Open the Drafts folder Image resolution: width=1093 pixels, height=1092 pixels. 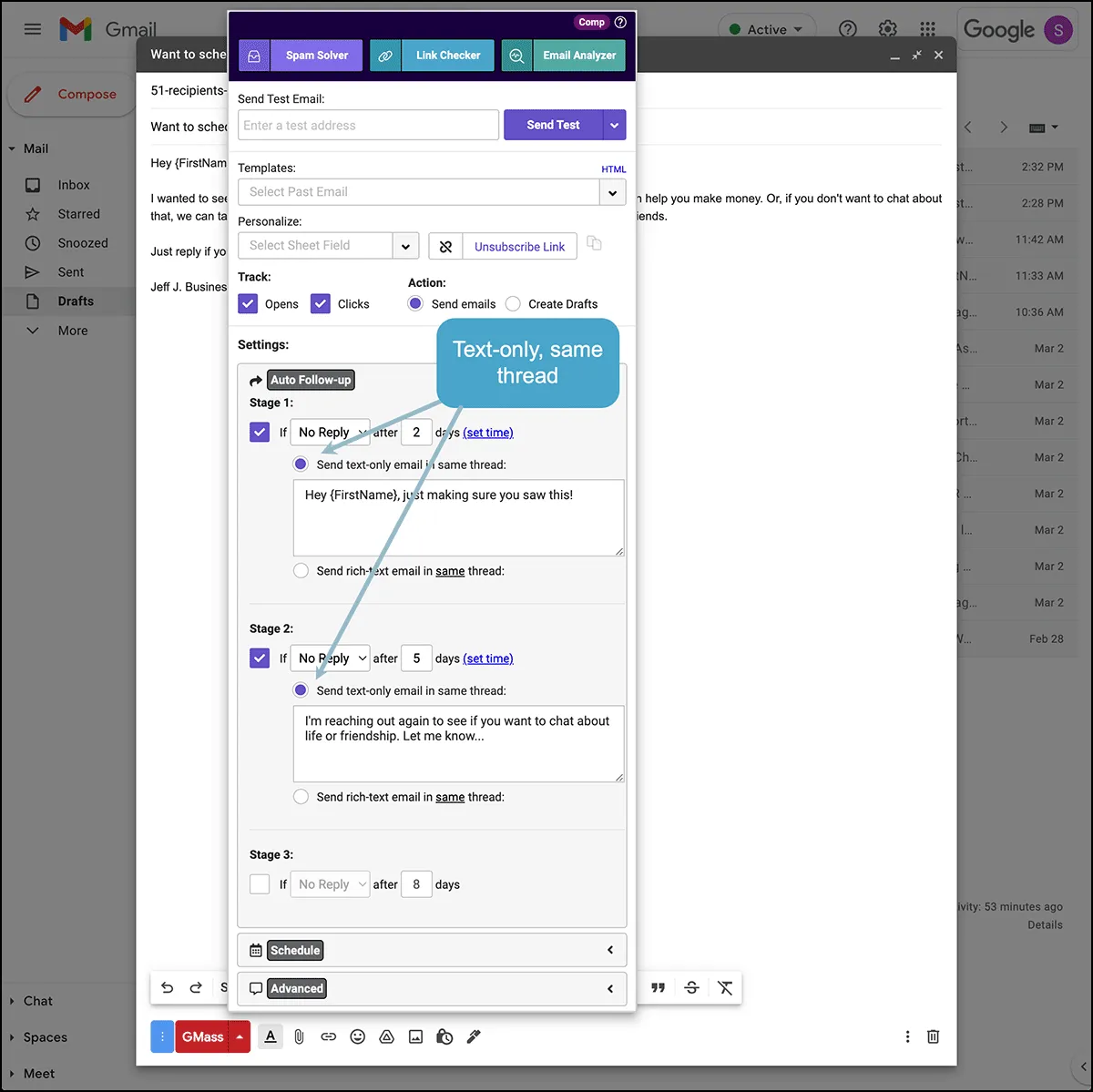pyautogui.click(x=75, y=301)
